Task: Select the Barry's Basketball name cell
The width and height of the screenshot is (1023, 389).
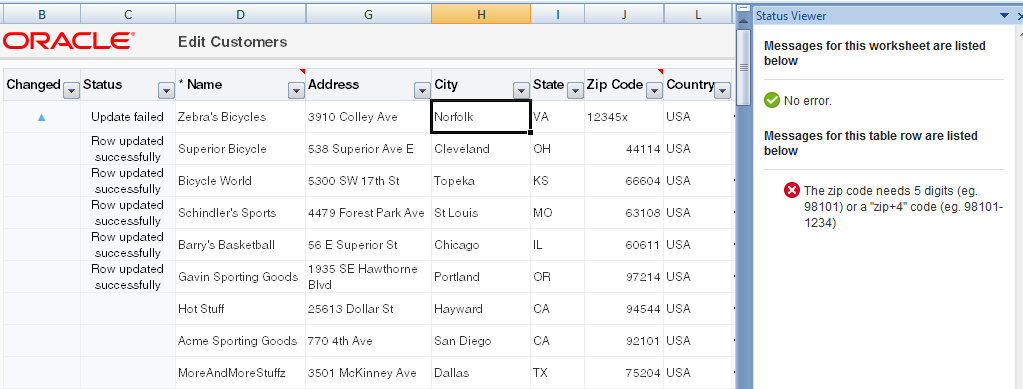Action: tap(241, 245)
